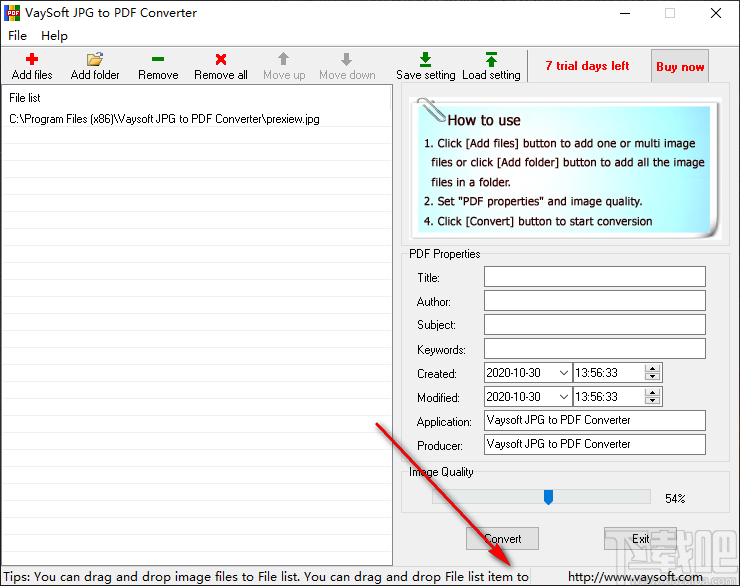Open the www.vaysoft.com link
The height and width of the screenshot is (586, 740).
coord(635,577)
